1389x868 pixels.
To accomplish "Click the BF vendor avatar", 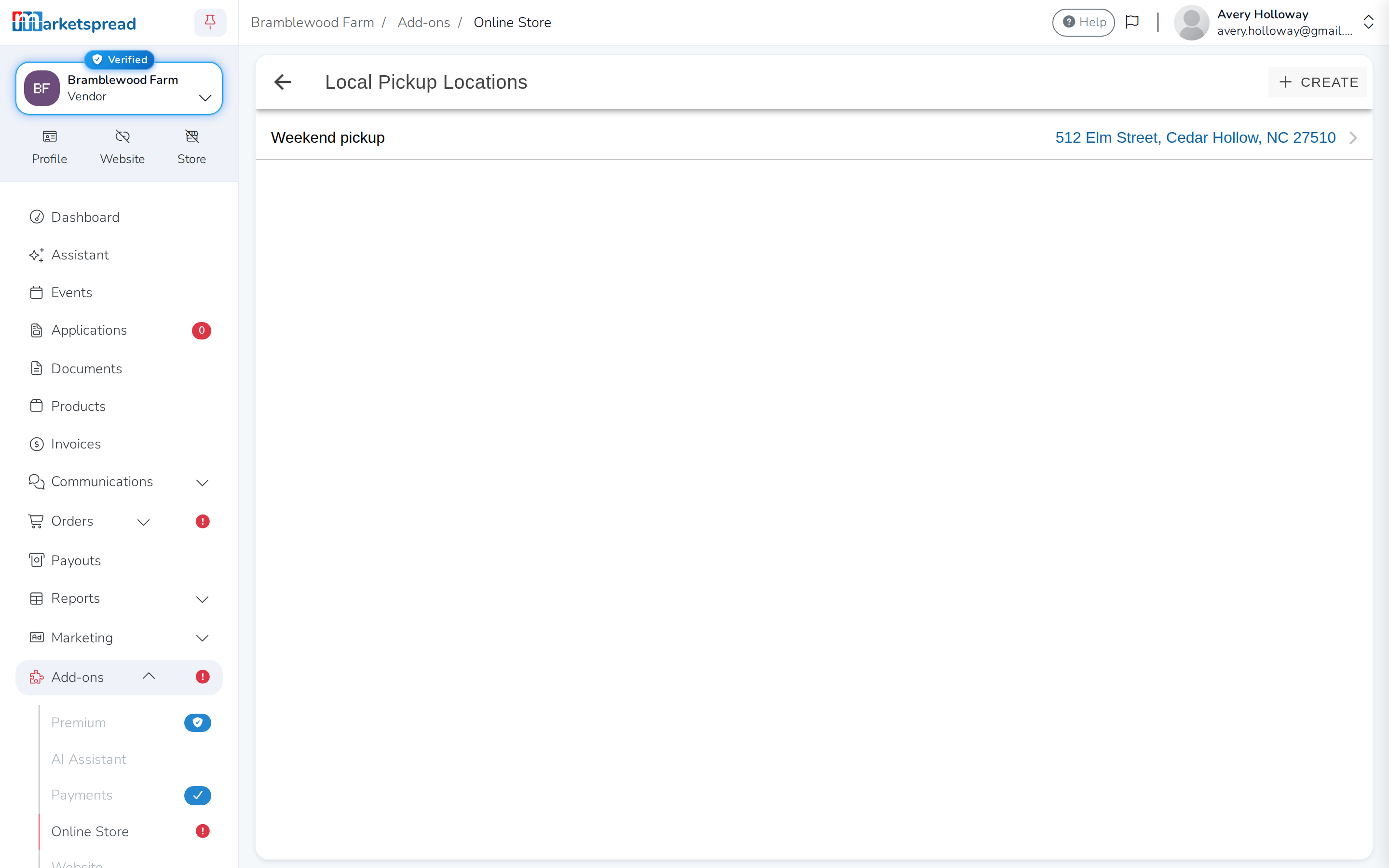I will pos(41,88).
